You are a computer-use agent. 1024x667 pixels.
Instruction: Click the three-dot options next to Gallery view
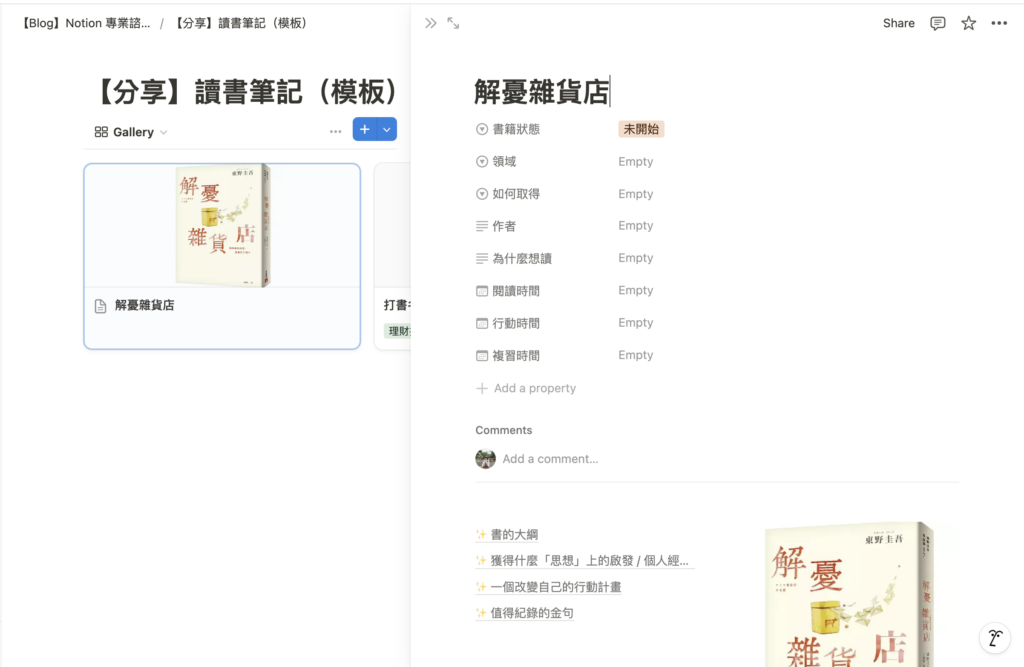click(x=335, y=131)
